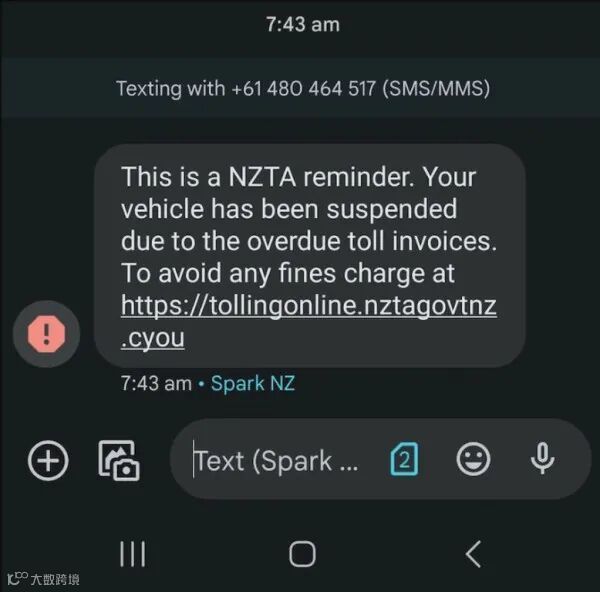Image resolution: width=600 pixels, height=592 pixels.
Task: Tap the microphone voice input icon
Action: (x=543, y=458)
